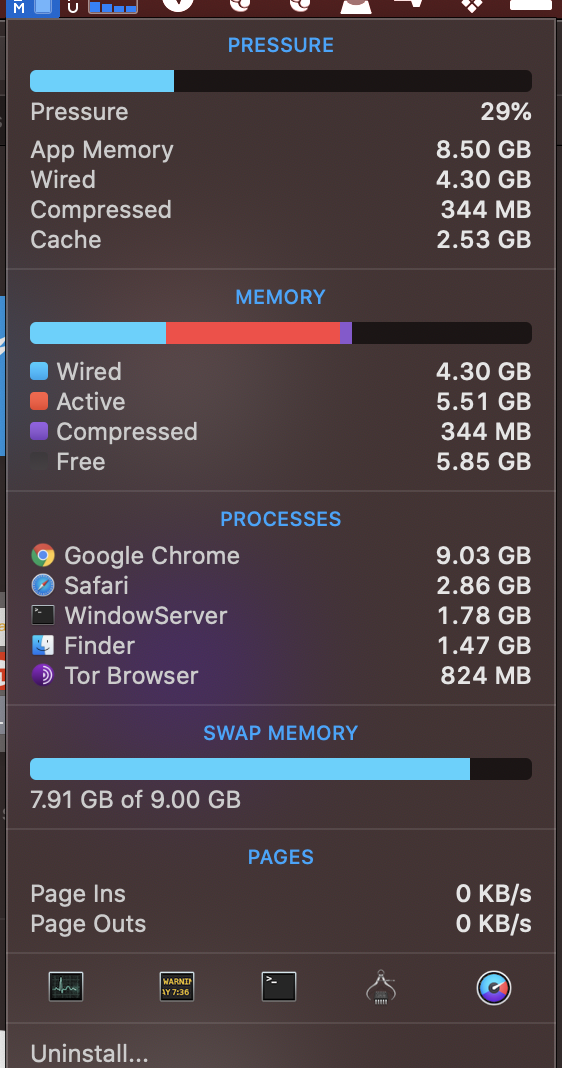The image size is (562, 1068).
Task: Open System Information caliper icon
Action: 381,986
